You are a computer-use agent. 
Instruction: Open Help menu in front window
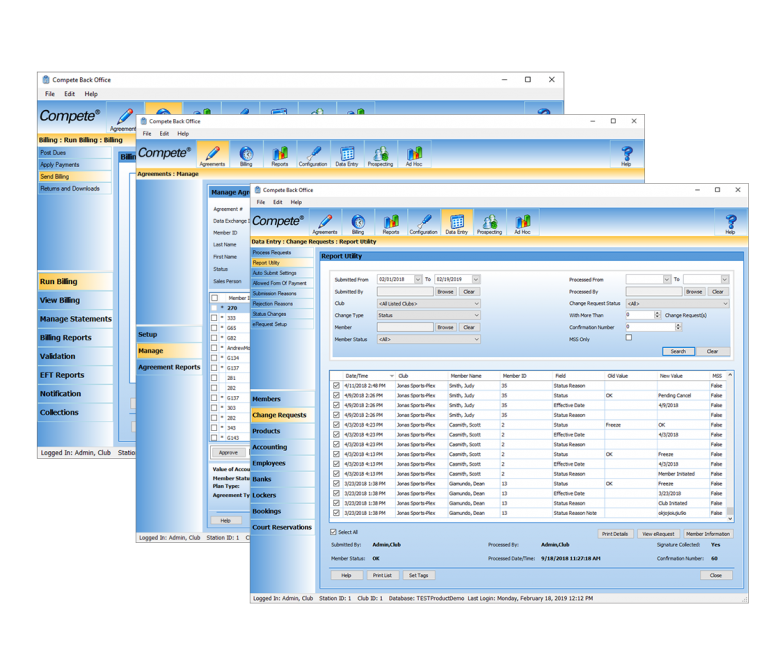[296, 202]
